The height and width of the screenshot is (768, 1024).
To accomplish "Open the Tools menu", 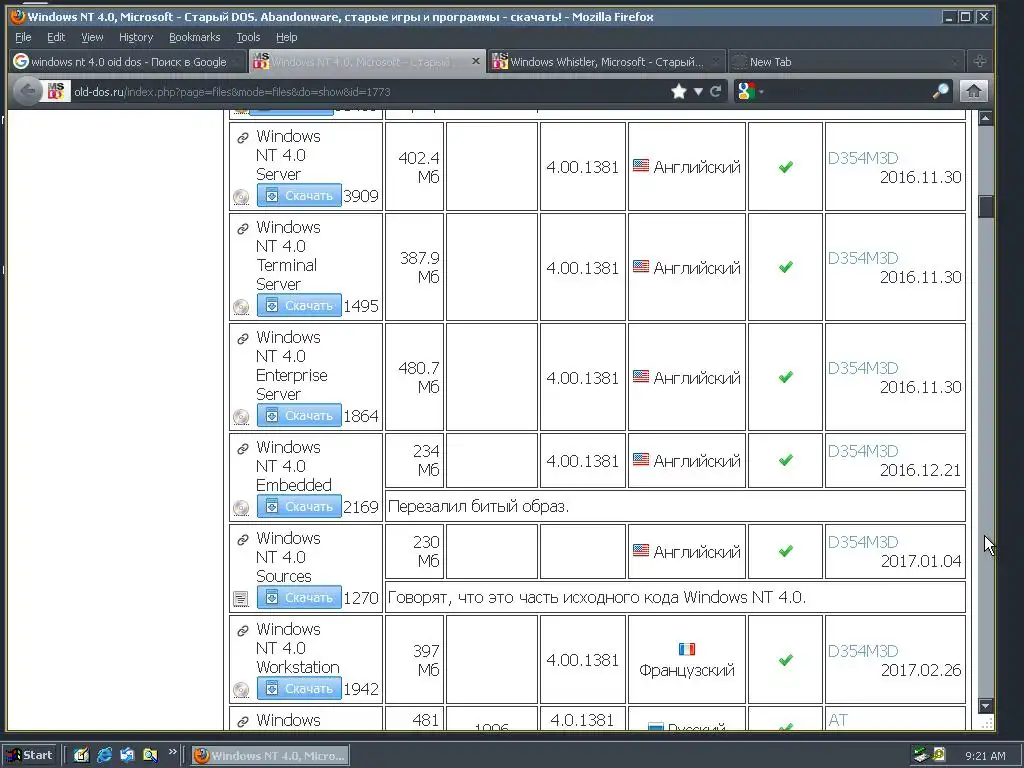I will (248, 37).
